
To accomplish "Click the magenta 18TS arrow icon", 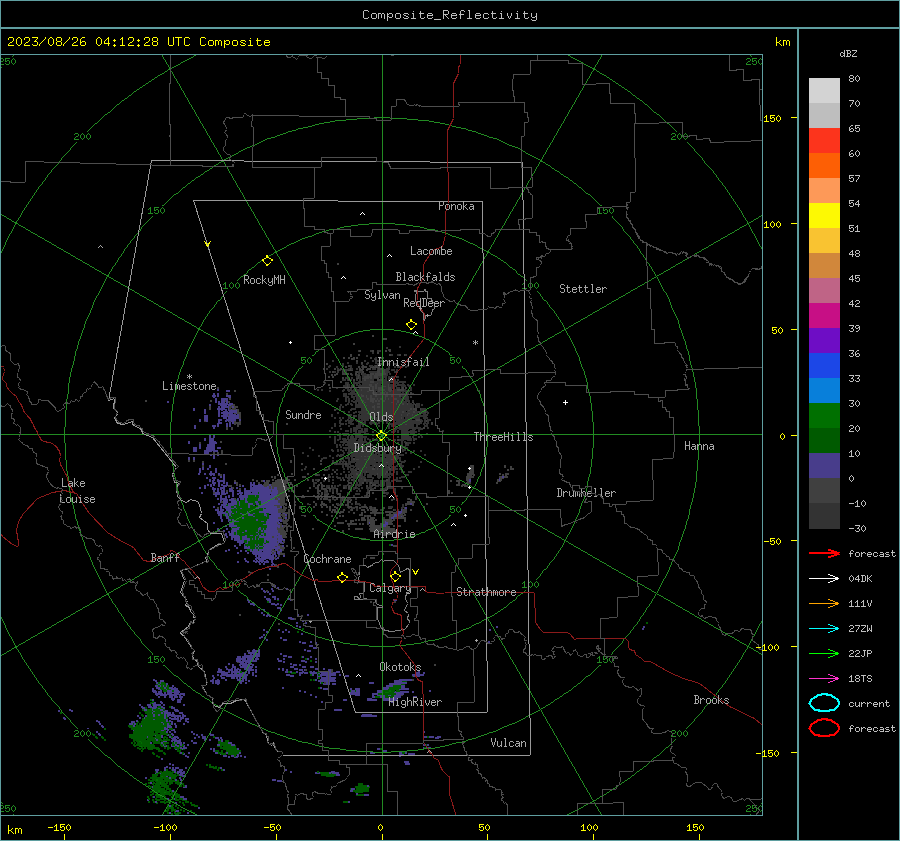I will point(824,679).
